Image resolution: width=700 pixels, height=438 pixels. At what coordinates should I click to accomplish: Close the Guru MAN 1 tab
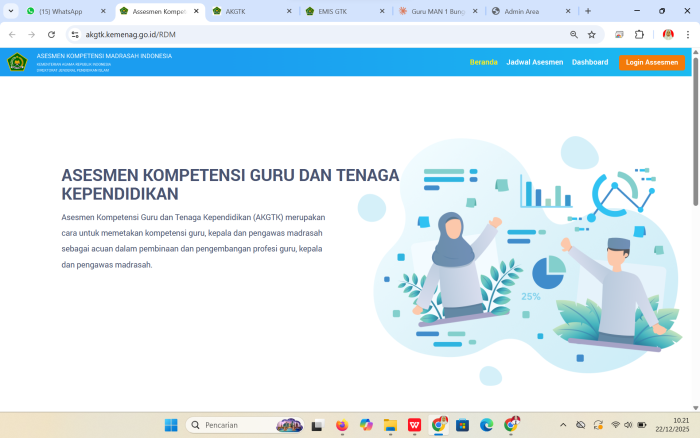coord(475,11)
